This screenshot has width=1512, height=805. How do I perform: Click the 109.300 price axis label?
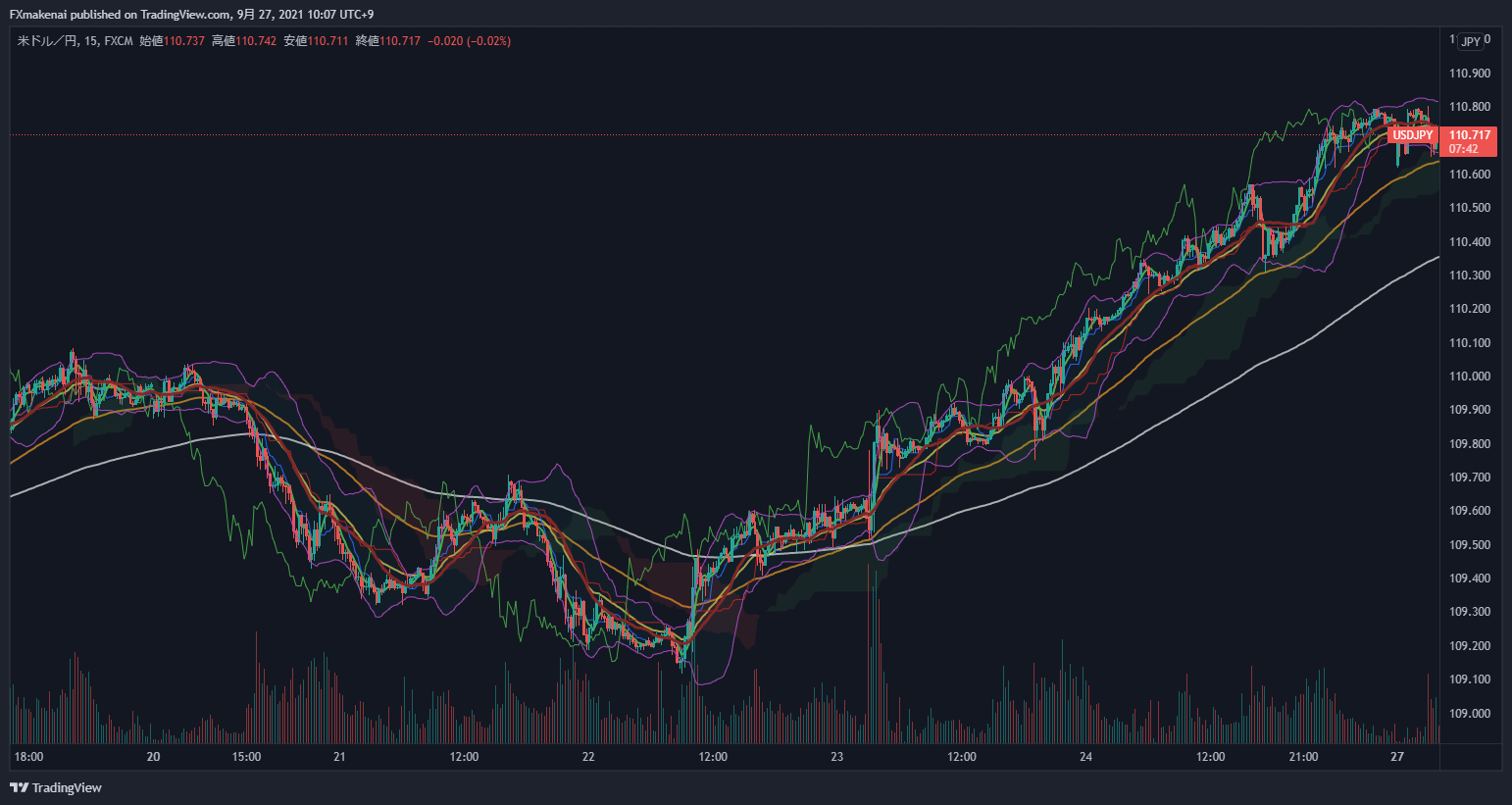point(1470,612)
